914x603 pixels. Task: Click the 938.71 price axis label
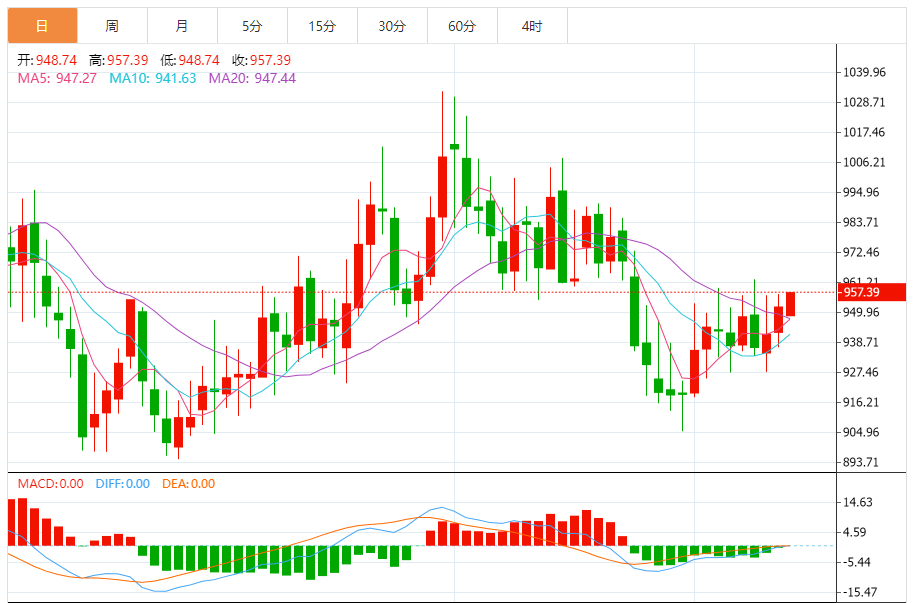(861, 342)
